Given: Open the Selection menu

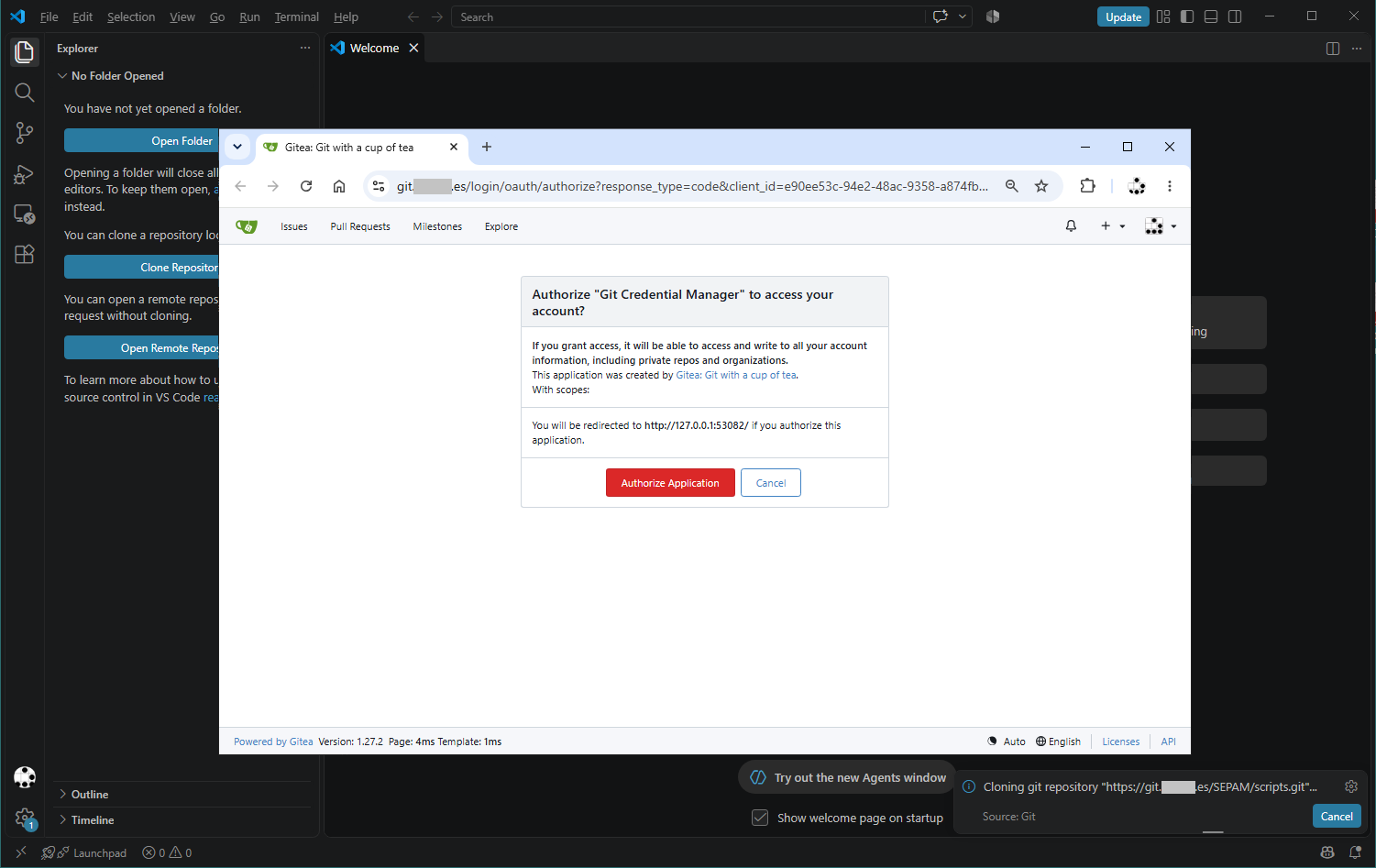Looking at the screenshot, I should (x=131, y=16).
